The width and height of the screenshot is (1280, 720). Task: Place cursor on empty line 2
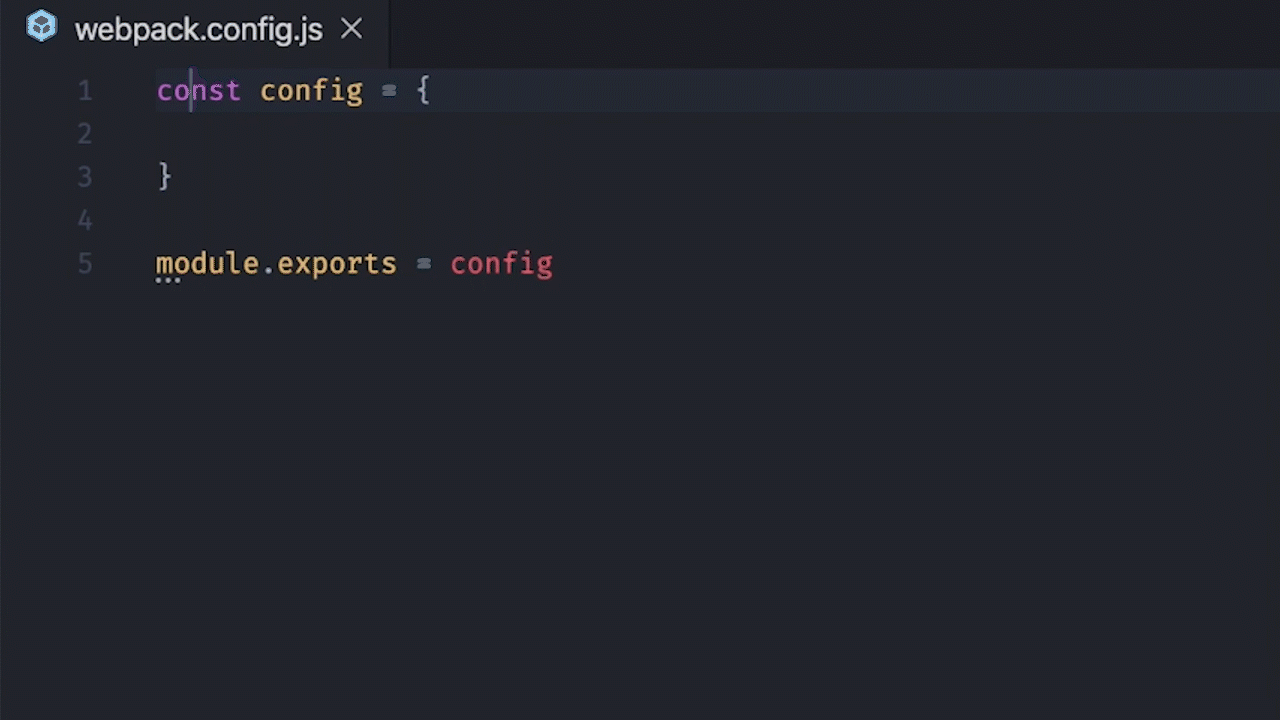[400, 134]
